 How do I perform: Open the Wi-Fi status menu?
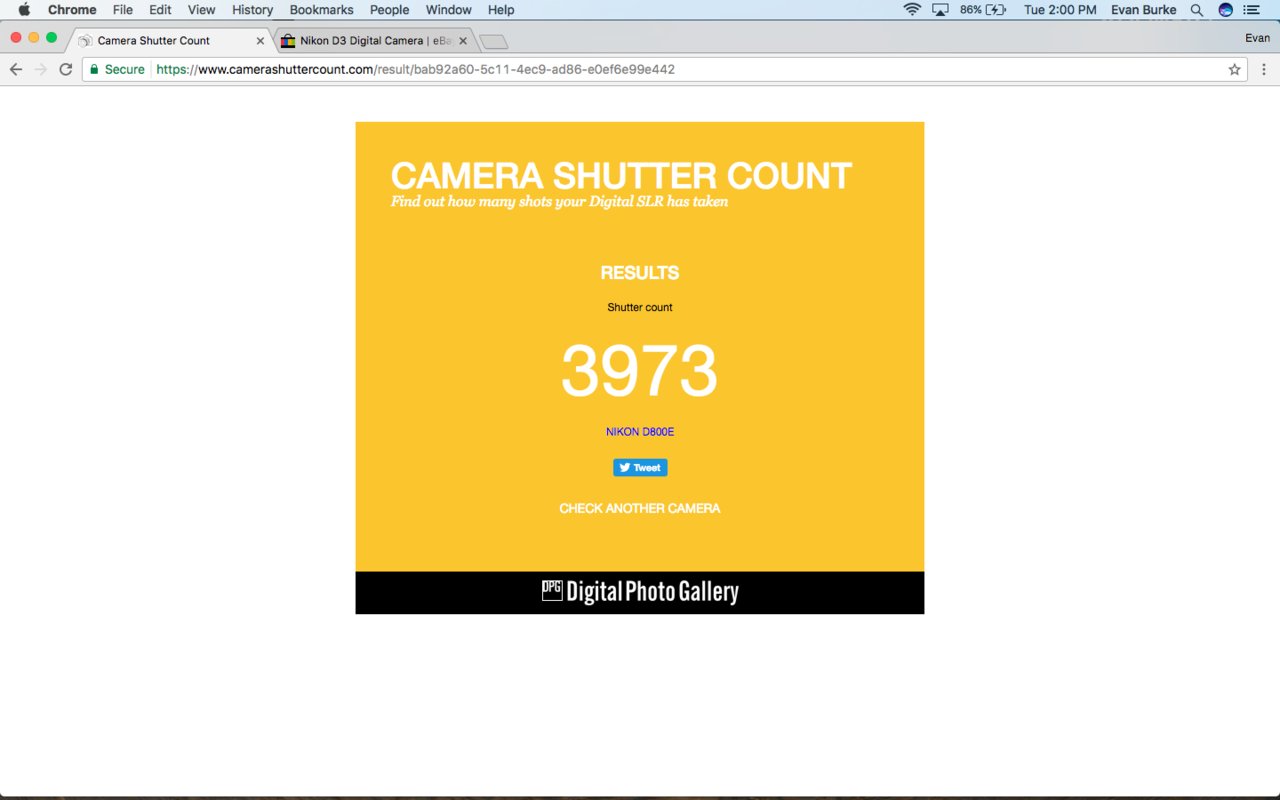click(x=912, y=10)
